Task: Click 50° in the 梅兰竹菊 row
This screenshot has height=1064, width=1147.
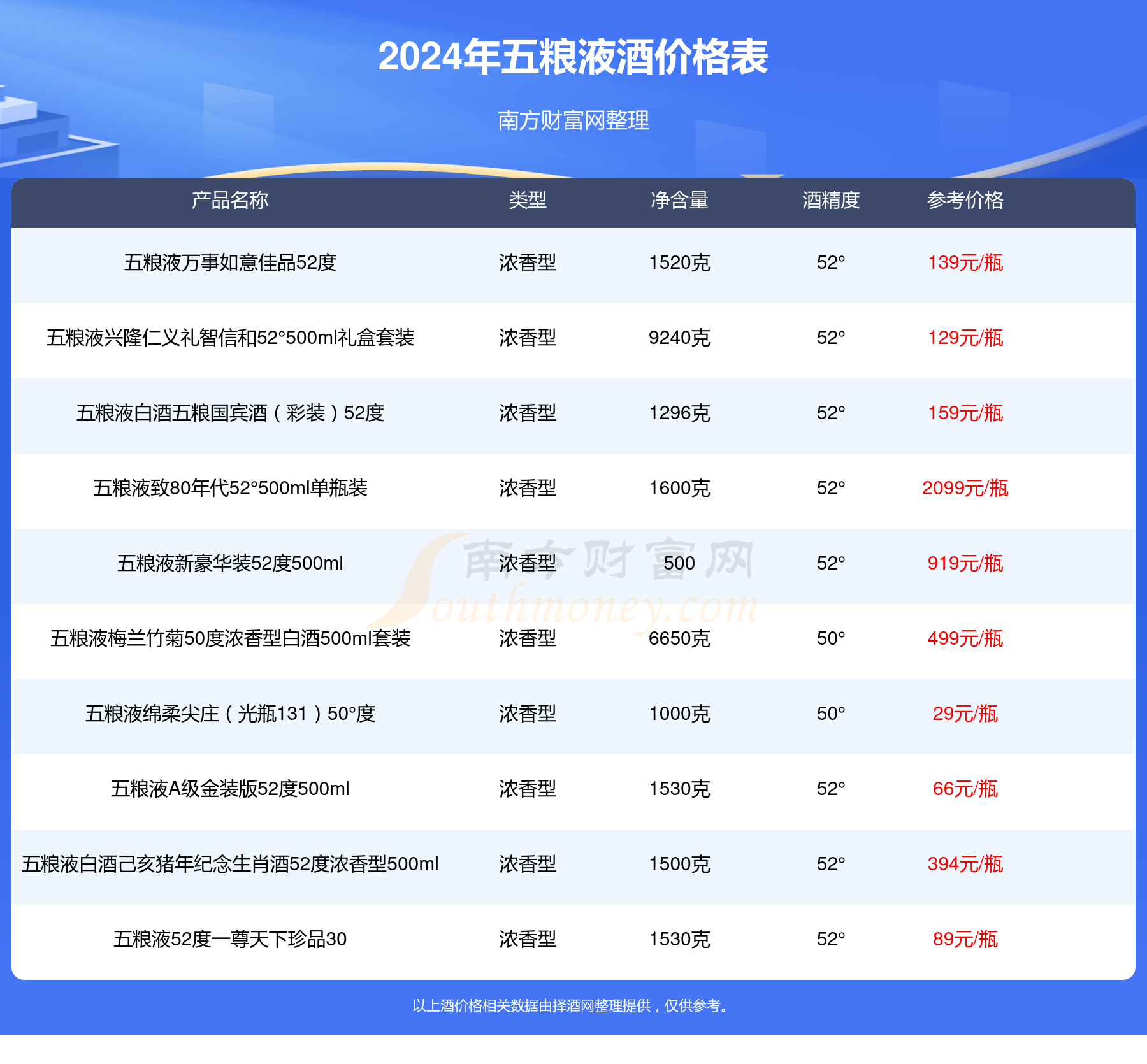Action: (831, 638)
